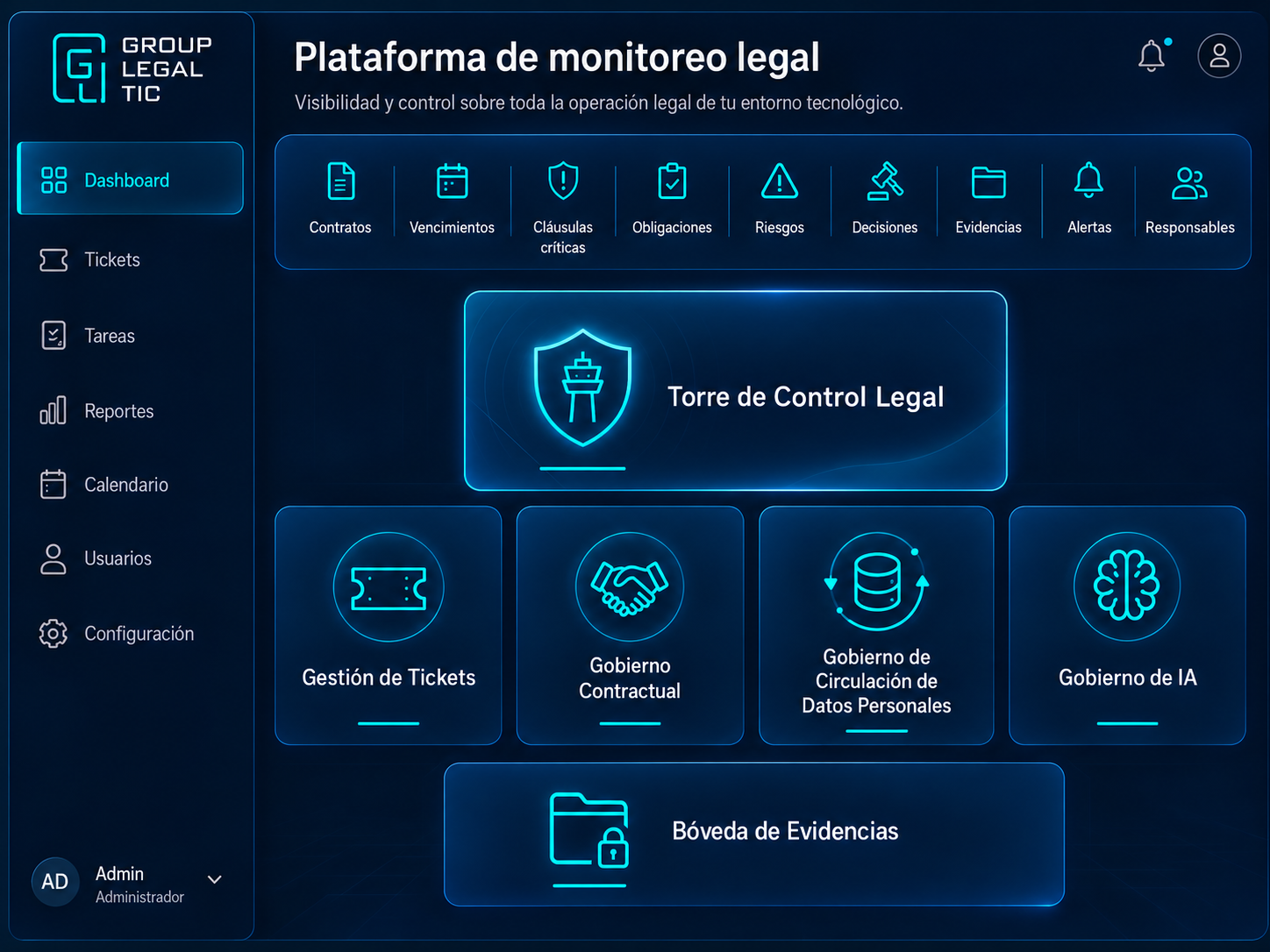This screenshot has height=952, width=1270.
Task: Click the AD avatar badge
Action: (55, 882)
